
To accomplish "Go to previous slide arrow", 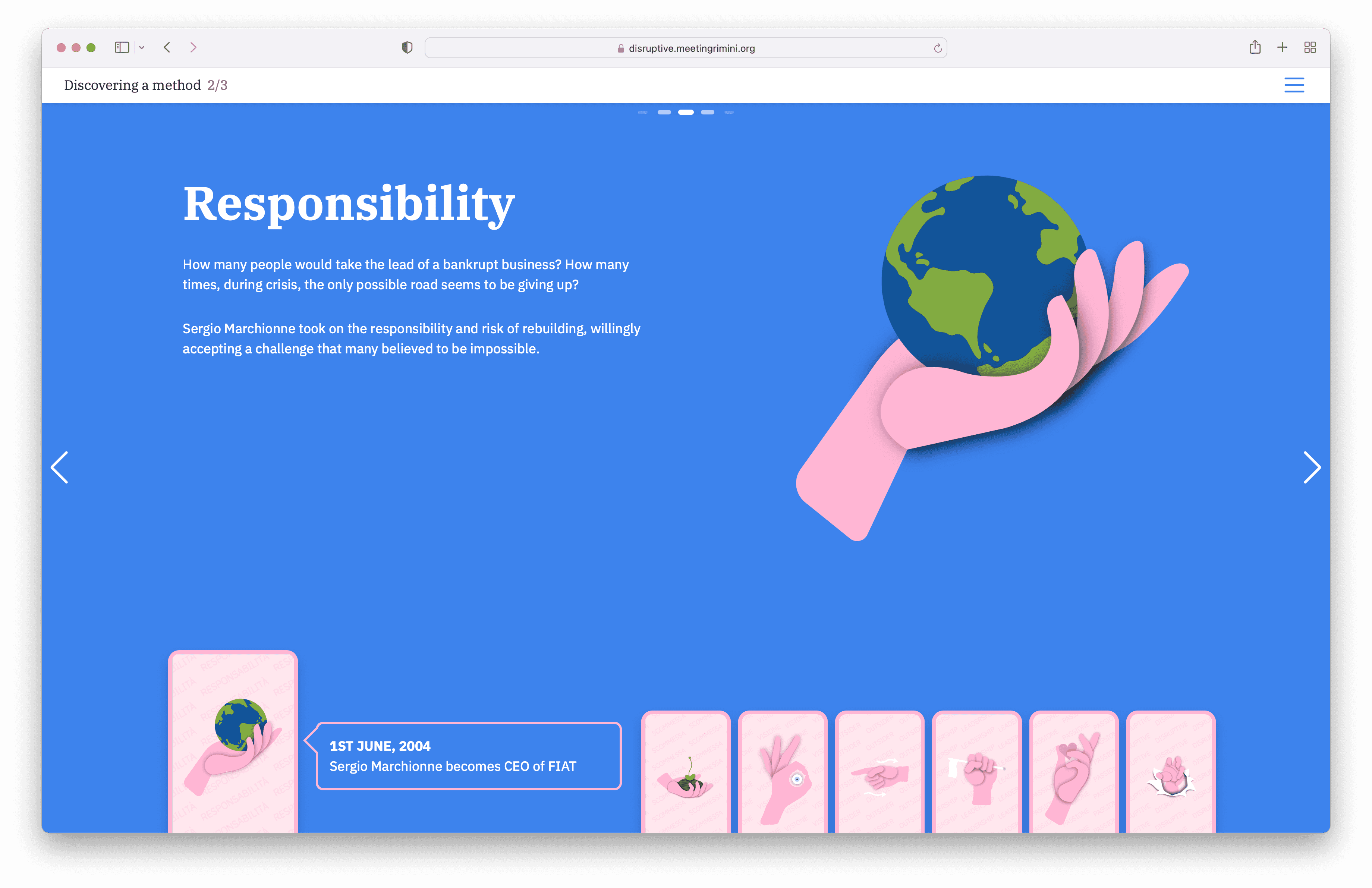I will pos(60,467).
